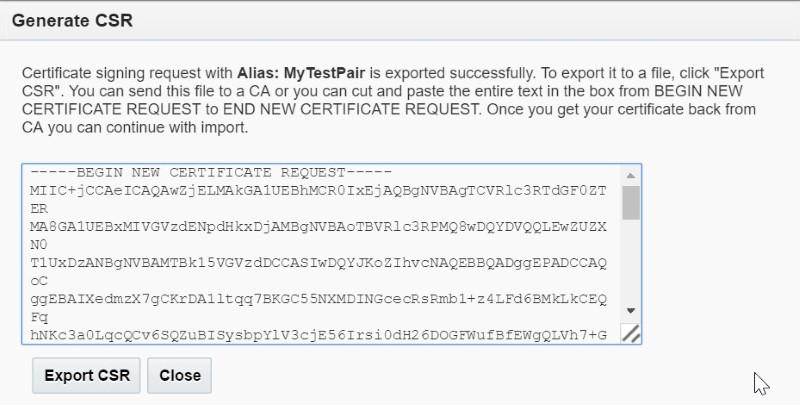Click the wrapped 'Fq' line in CSR
This screenshot has height=405, width=800.
[x=39, y=317]
